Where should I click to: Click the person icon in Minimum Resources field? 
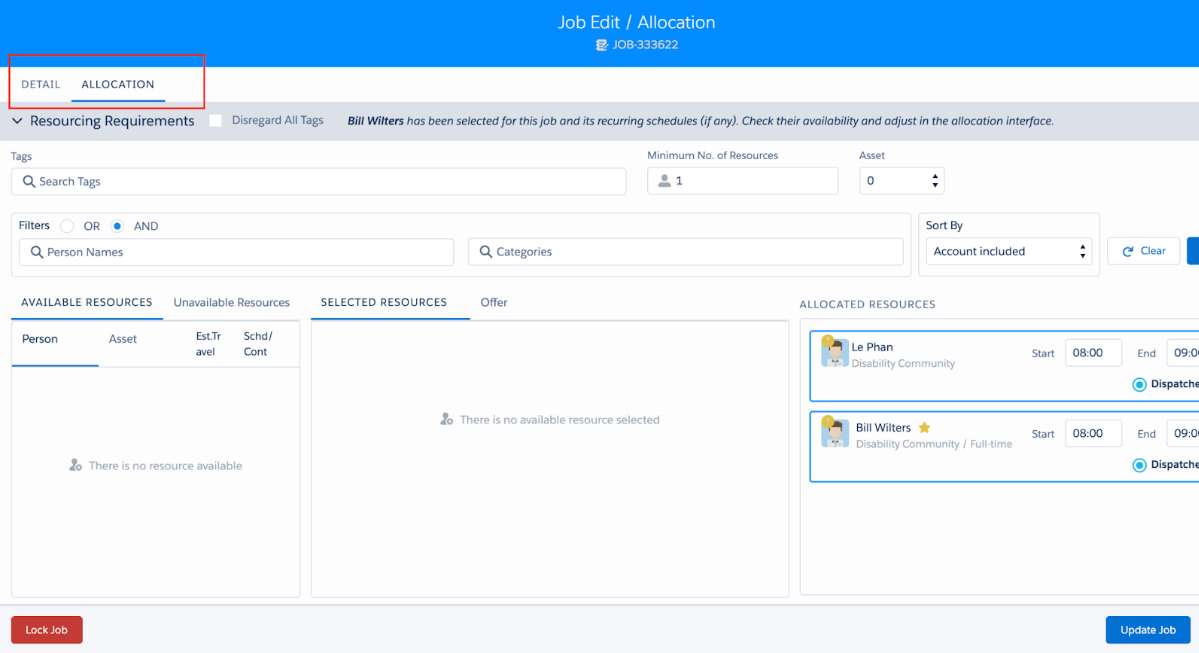pyautogui.click(x=664, y=181)
